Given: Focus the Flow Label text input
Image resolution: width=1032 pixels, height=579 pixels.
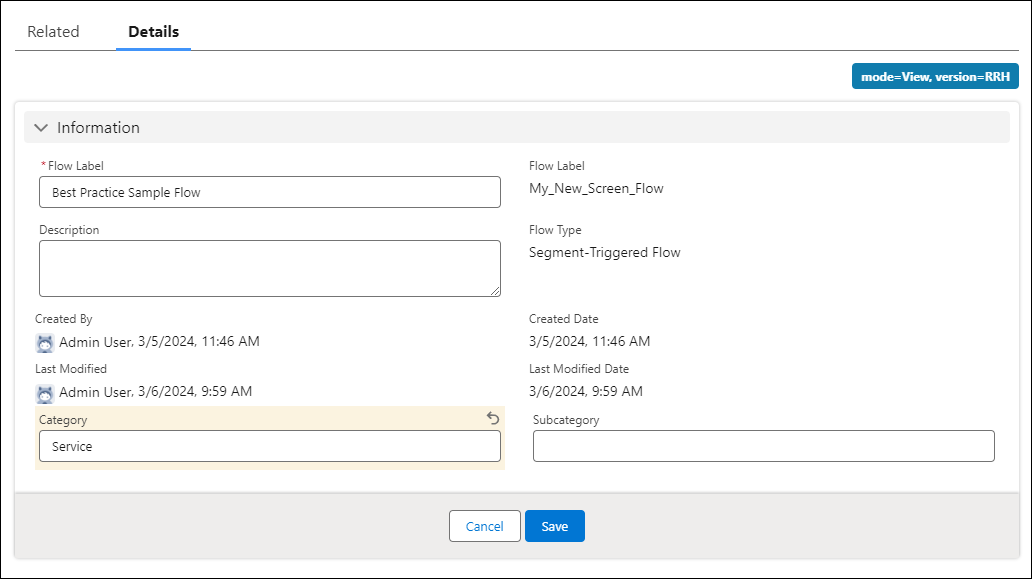Looking at the screenshot, I should 270,192.
